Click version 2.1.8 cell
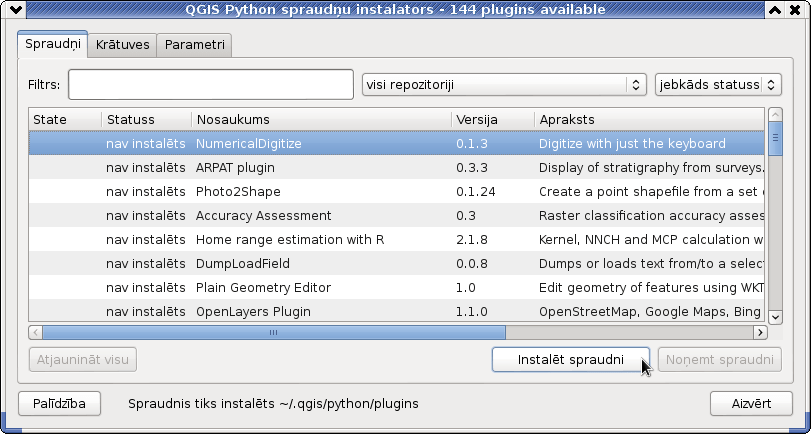 point(472,240)
